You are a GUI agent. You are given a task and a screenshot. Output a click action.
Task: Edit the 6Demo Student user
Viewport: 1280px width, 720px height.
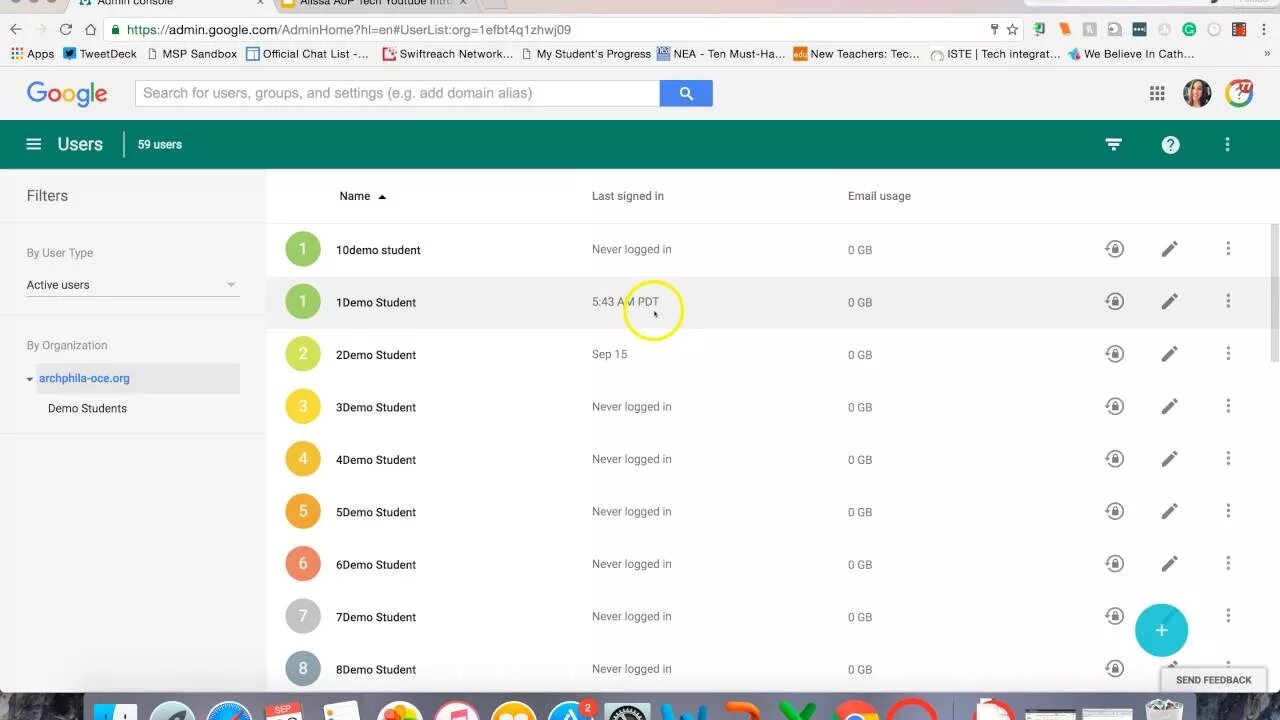click(1169, 564)
